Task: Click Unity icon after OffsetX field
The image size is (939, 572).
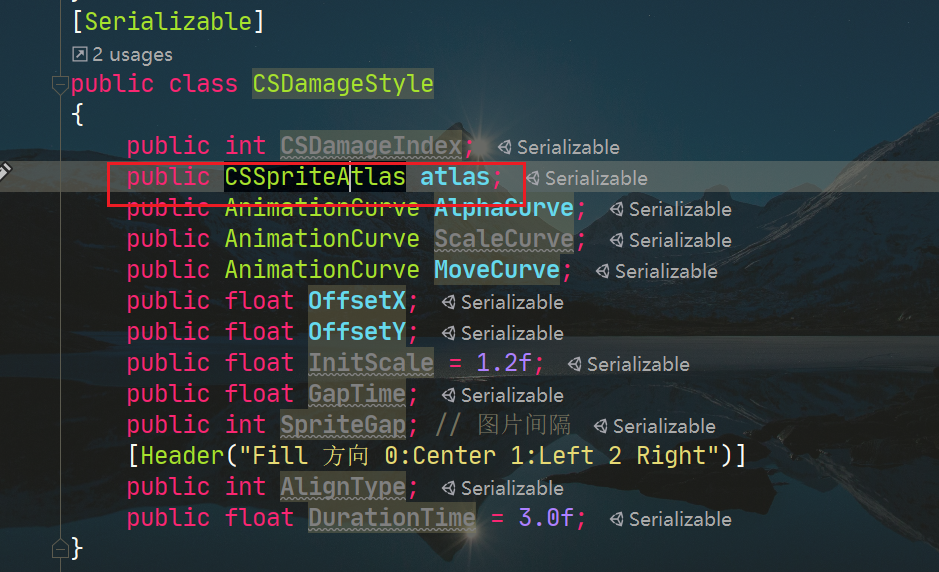Action: tap(449, 302)
